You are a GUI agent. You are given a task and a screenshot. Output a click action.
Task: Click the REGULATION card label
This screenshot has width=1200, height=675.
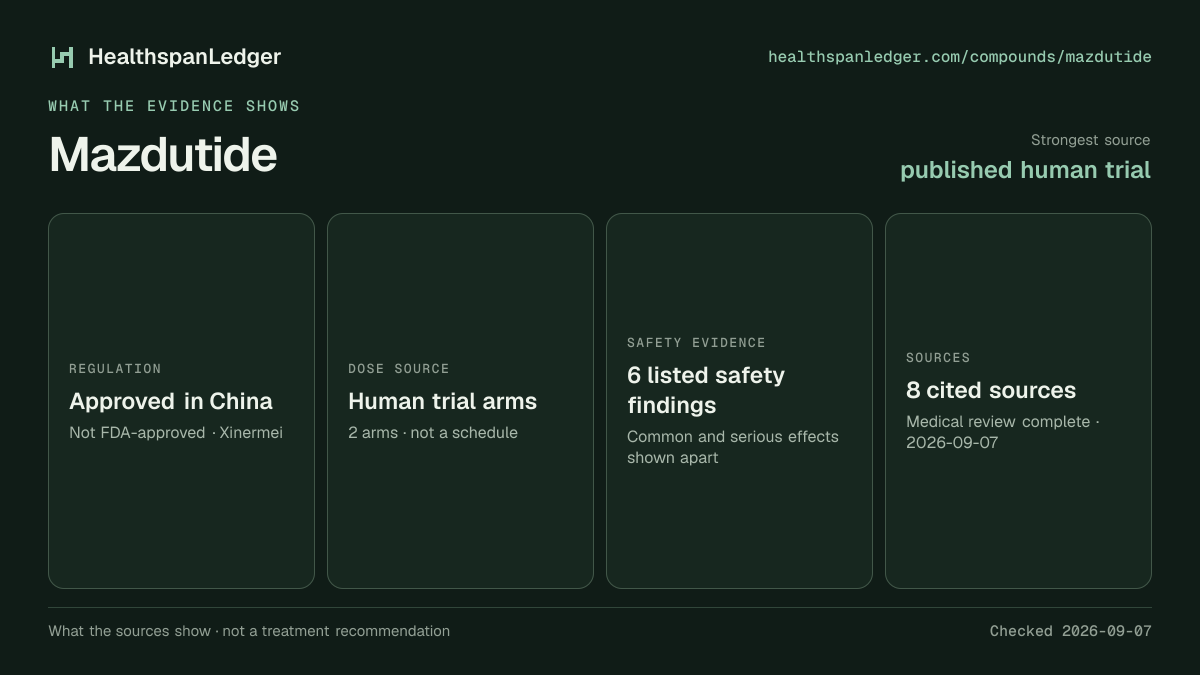point(115,369)
